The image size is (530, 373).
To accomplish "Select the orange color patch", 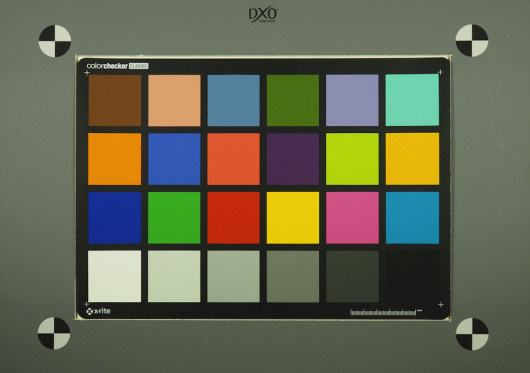I will [x=115, y=159].
